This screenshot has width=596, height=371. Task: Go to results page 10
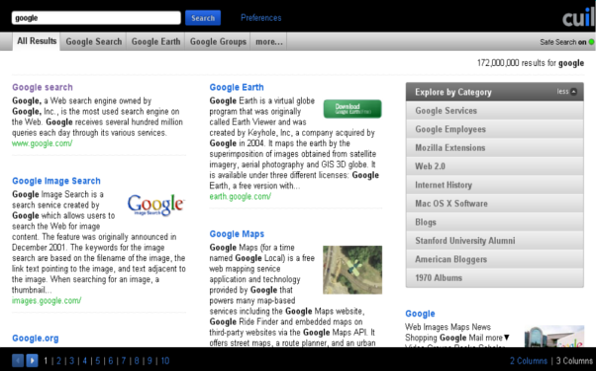point(165,361)
